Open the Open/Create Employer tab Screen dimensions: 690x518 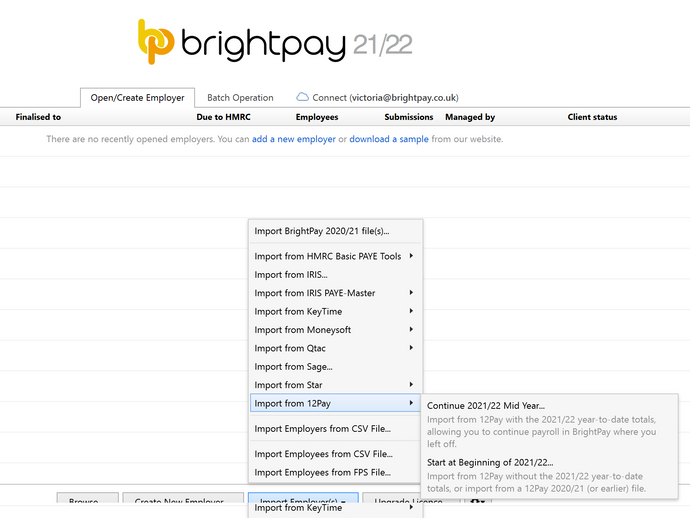pyautogui.click(x=137, y=98)
